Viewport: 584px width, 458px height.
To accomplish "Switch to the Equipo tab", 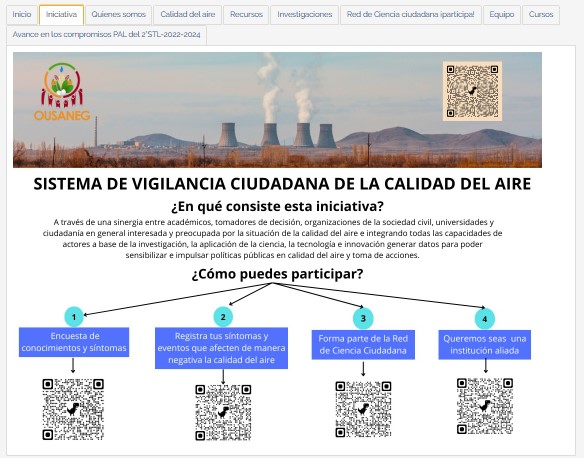I will point(502,15).
